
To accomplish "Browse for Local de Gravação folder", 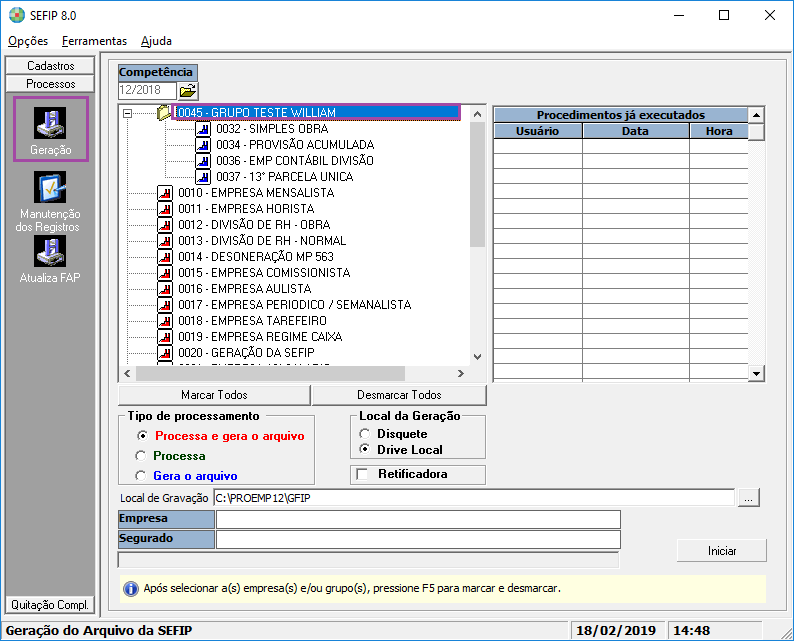I will coord(748,498).
